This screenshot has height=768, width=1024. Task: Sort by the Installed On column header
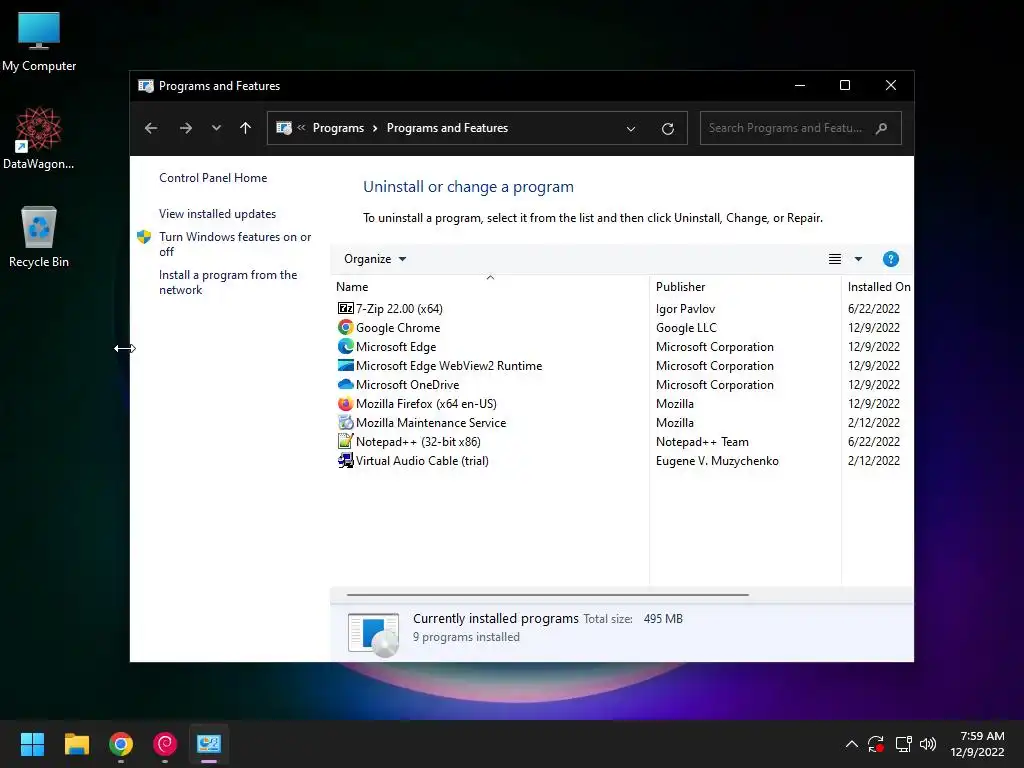pyautogui.click(x=878, y=287)
